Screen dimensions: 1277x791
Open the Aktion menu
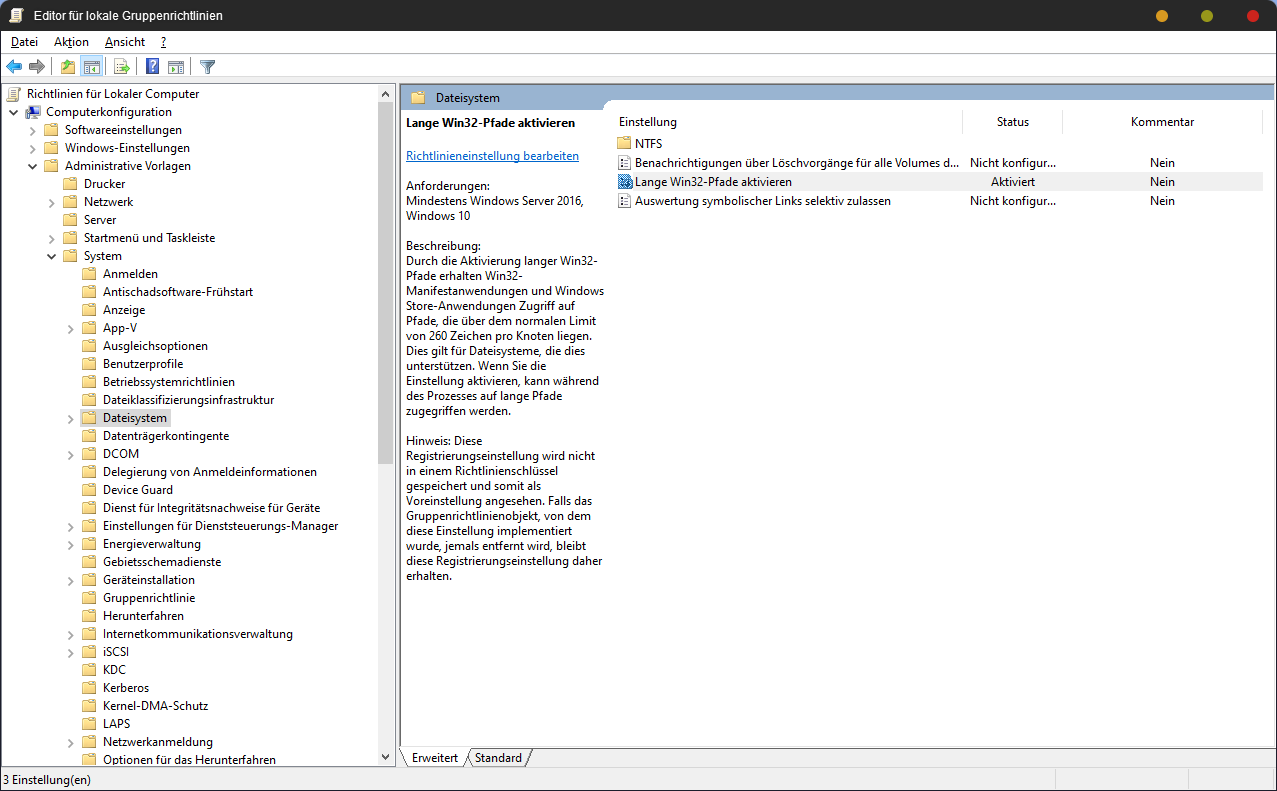click(x=71, y=42)
